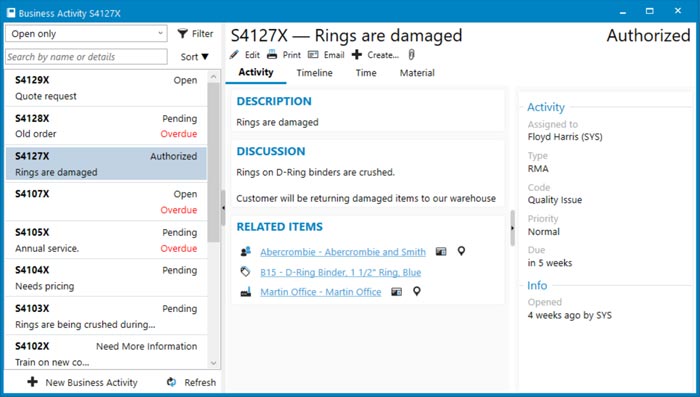Select S4129X Quote request row
Screen dimensions: 700x397
tap(106, 88)
